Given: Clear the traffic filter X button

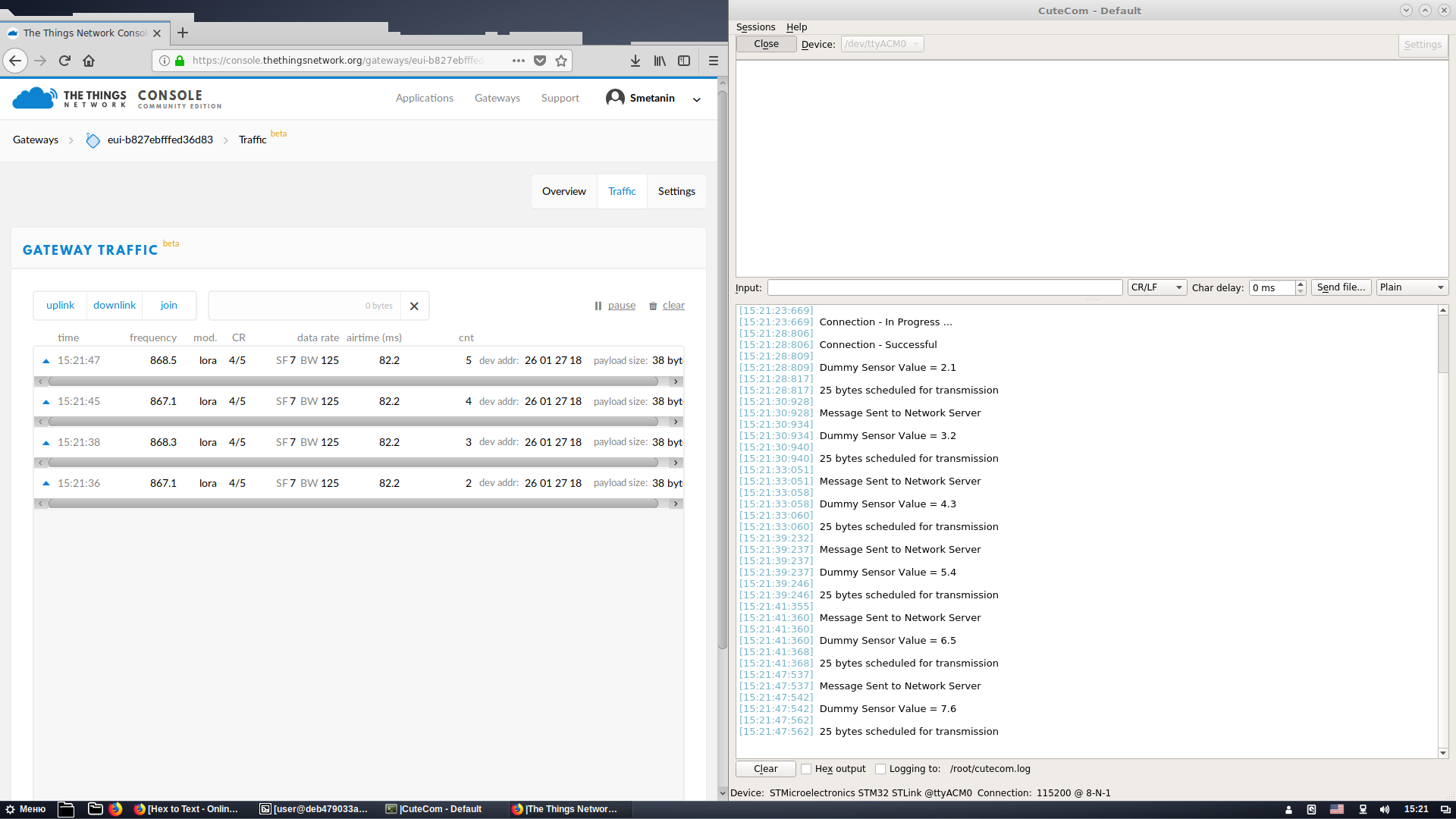Looking at the screenshot, I should tap(414, 306).
